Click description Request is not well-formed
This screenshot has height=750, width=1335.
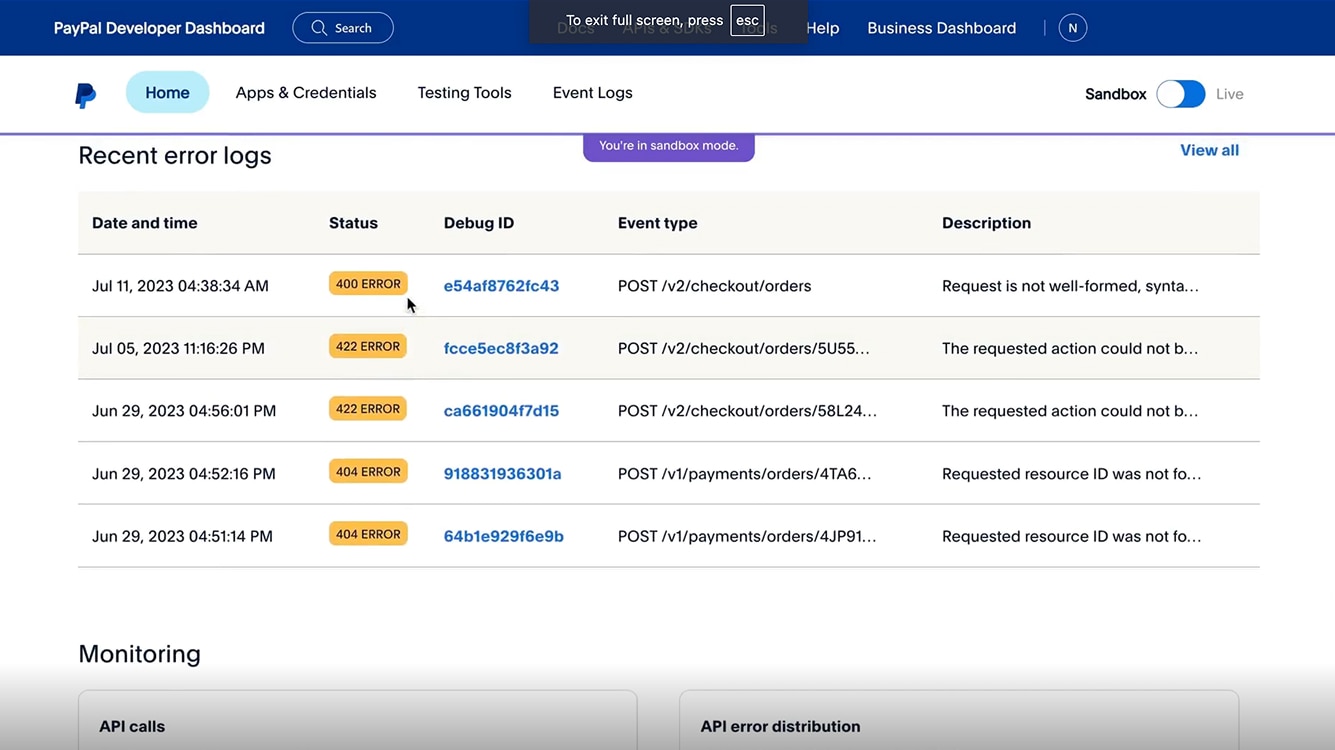pyautogui.click(x=1070, y=286)
